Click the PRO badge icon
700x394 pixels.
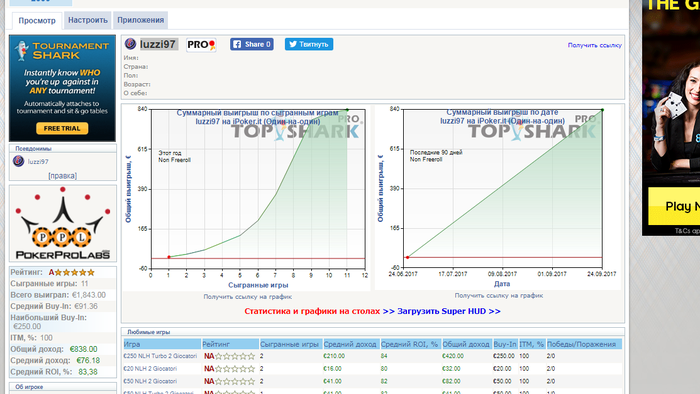coord(201,45)
